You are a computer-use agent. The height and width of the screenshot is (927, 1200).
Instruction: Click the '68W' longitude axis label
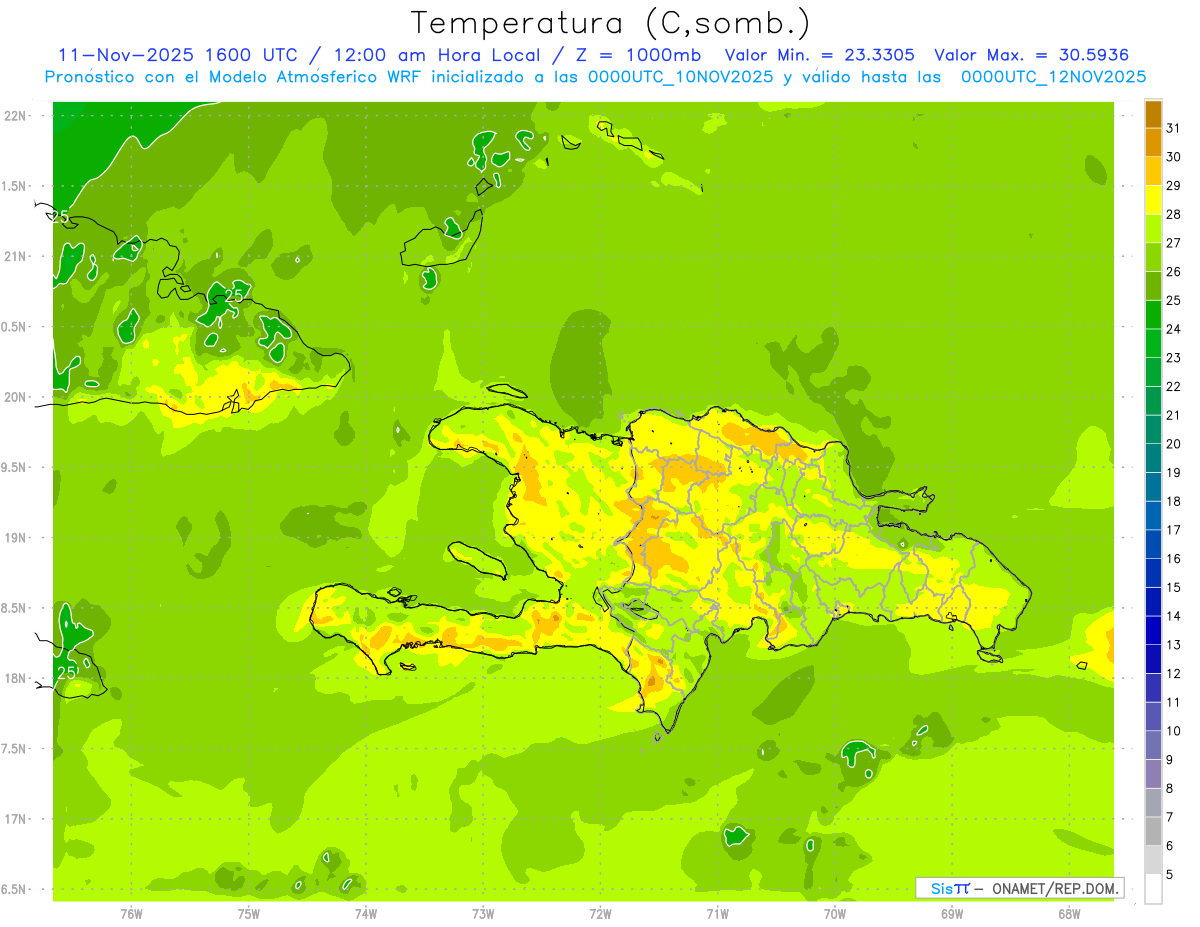click(1069, 913)
